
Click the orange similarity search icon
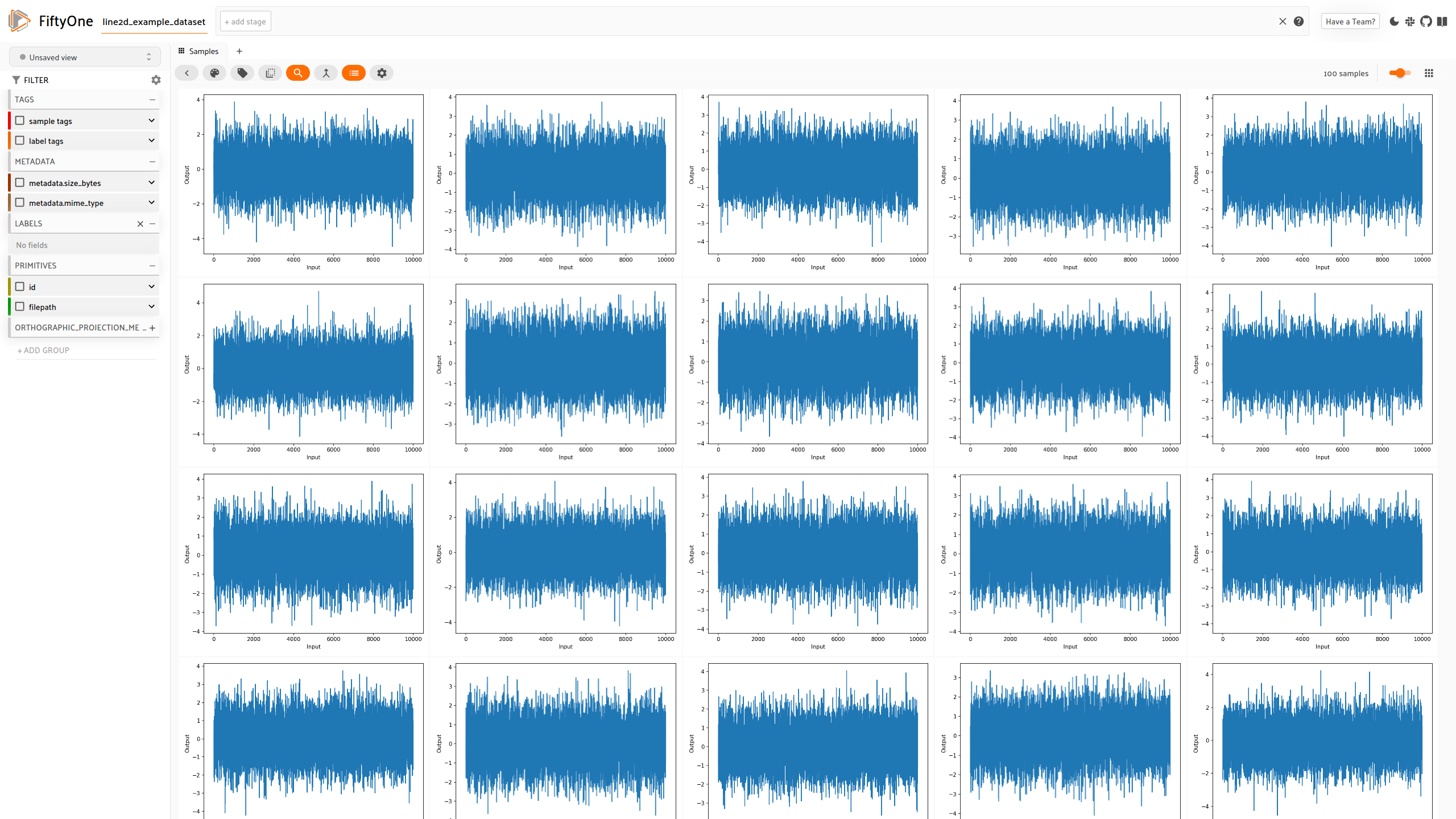(298, 73)
